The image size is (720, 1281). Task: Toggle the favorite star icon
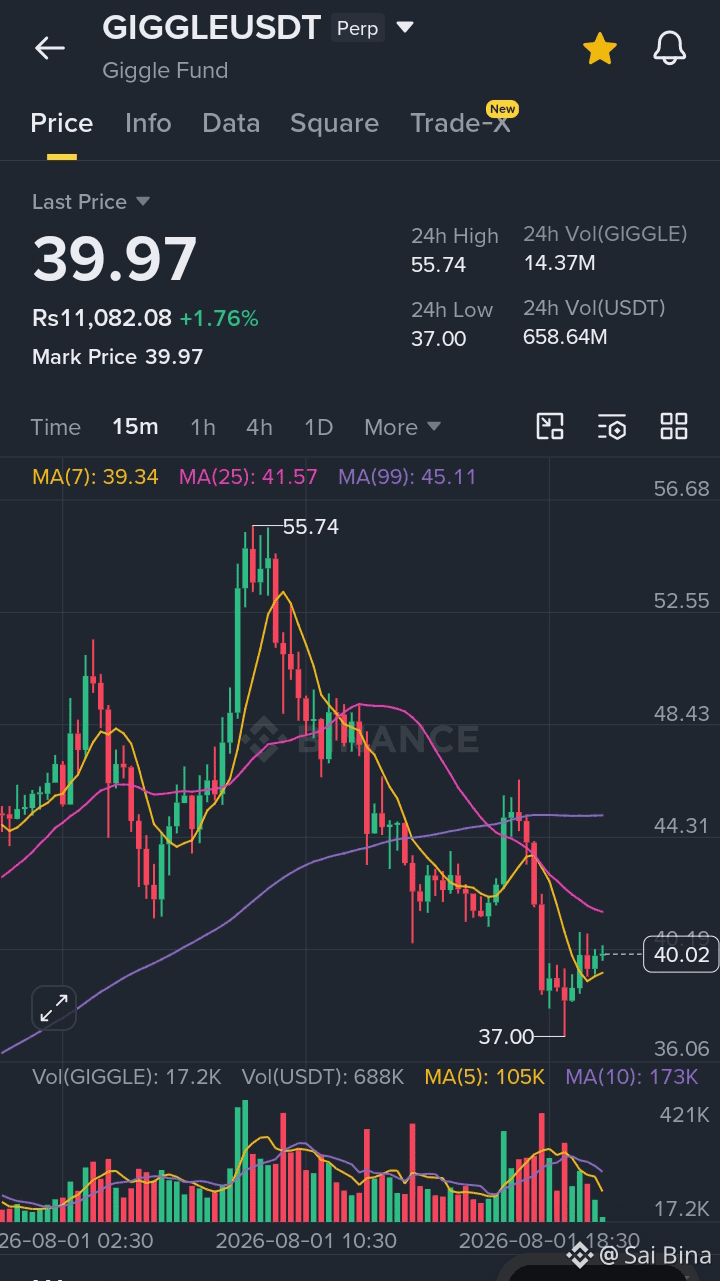(600, 48)
